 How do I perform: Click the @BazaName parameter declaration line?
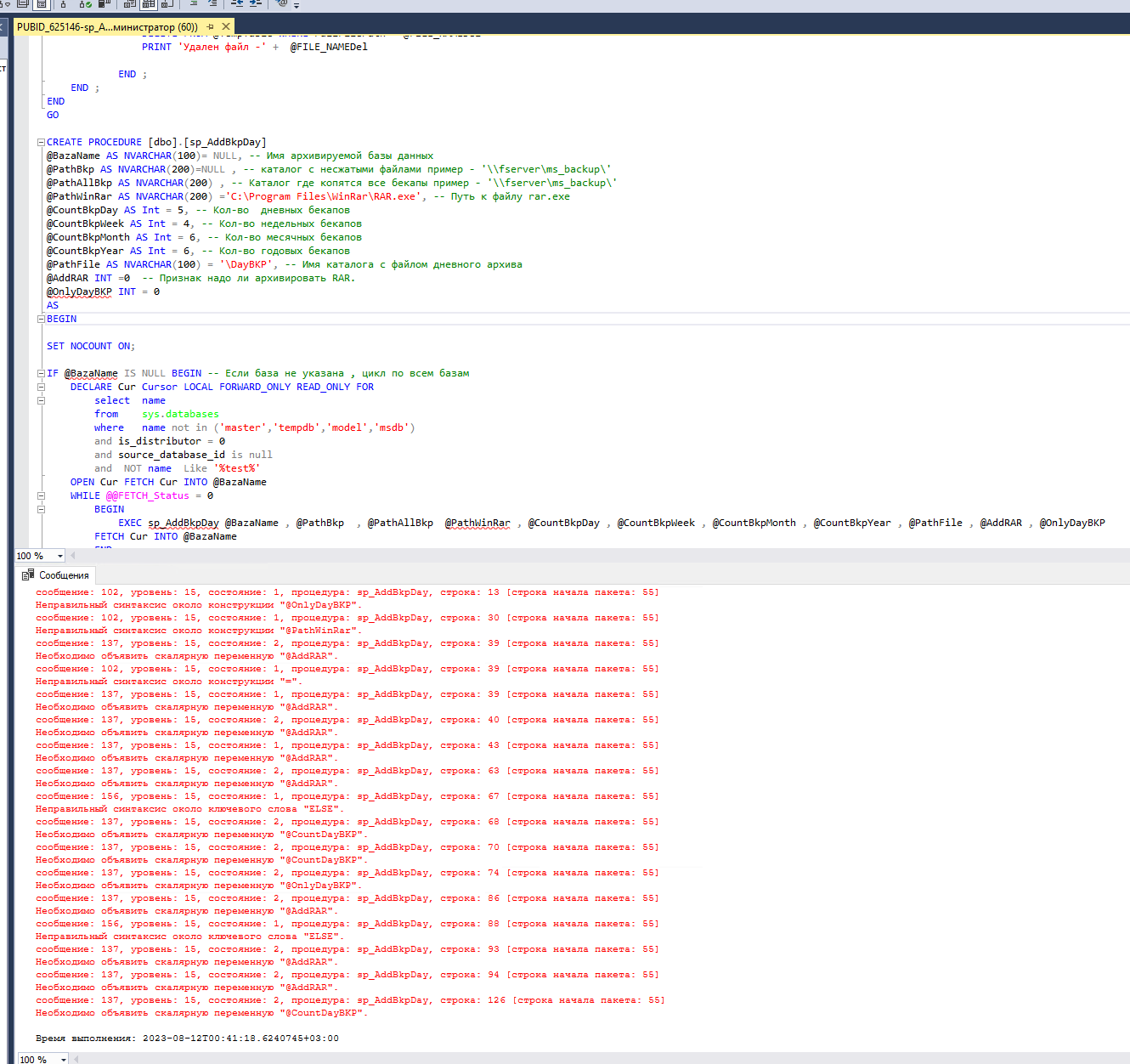coord(240,156)
